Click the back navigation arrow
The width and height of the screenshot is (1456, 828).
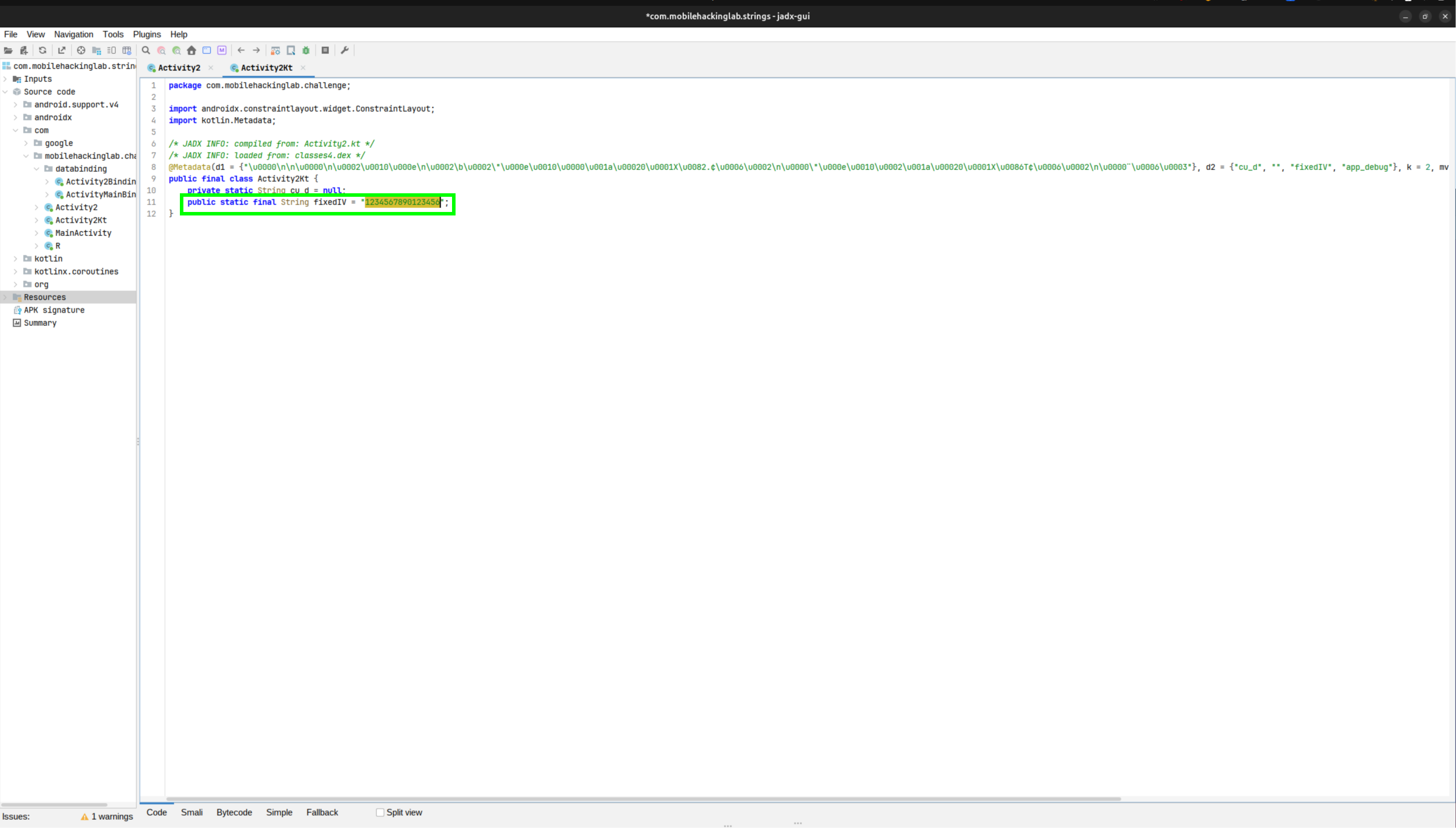pos(241,51)
